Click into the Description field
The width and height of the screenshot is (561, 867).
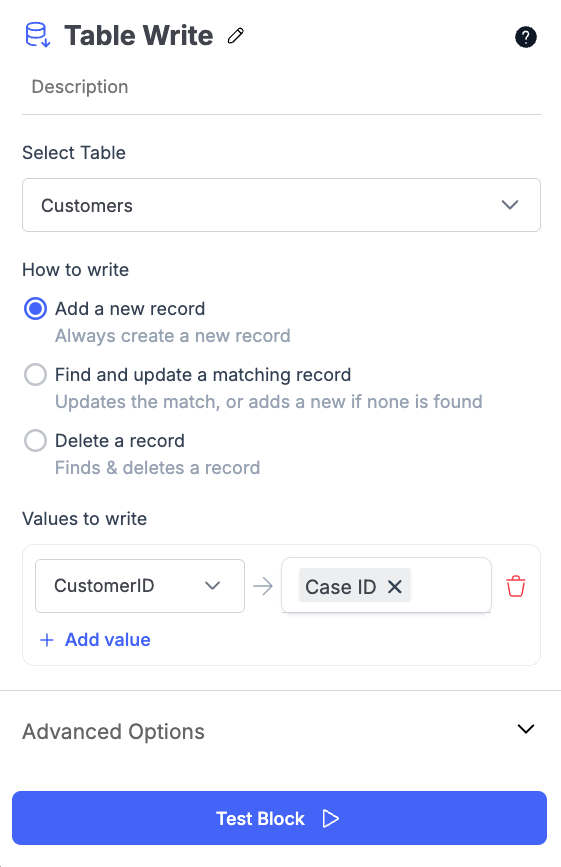pos(281,87)
